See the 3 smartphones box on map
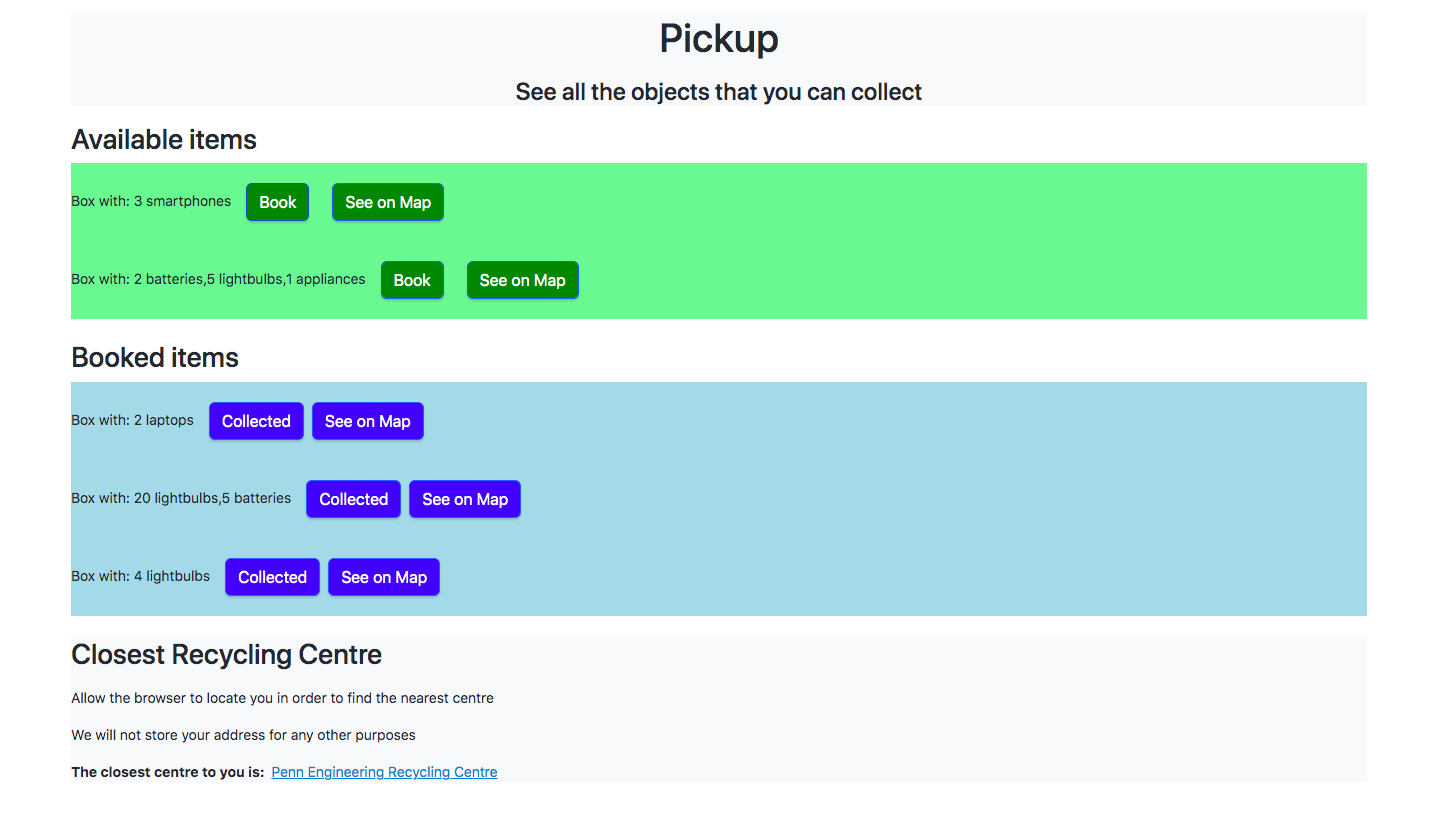Viewport: 1439px width, 819px height. click(387, 202)
